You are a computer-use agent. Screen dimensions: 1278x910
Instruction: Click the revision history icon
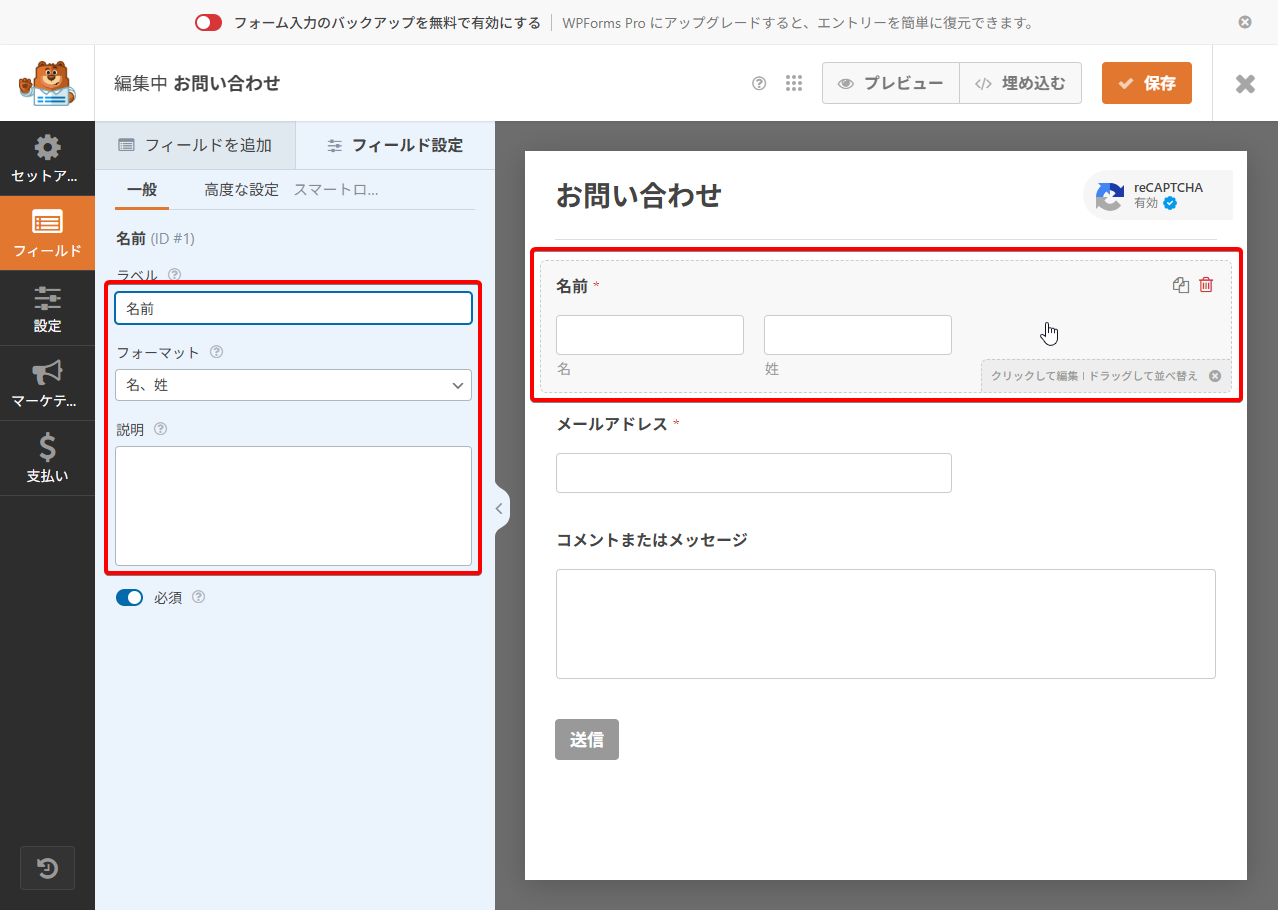point(47,868)
